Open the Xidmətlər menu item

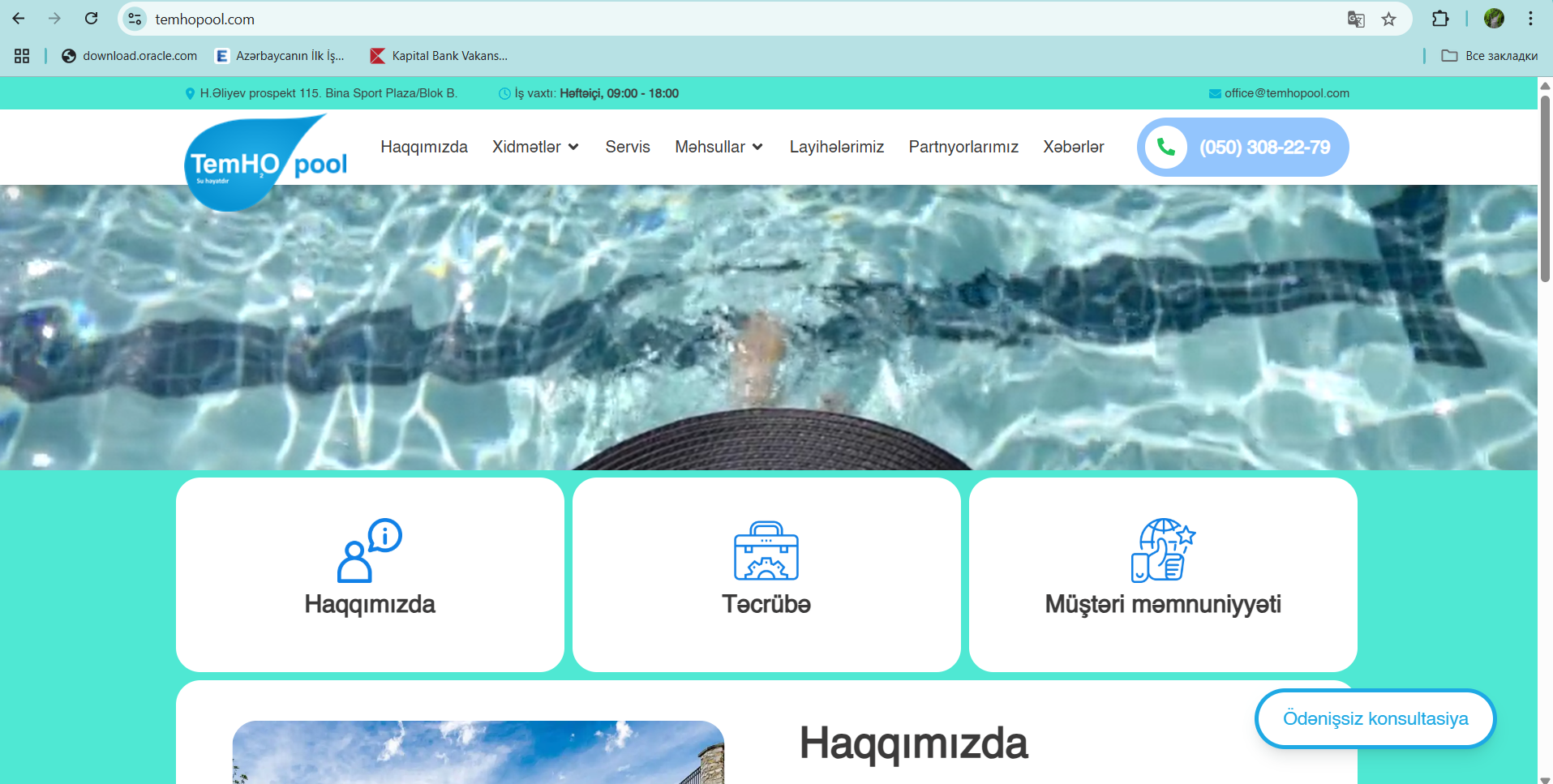(x=526, y=147)
